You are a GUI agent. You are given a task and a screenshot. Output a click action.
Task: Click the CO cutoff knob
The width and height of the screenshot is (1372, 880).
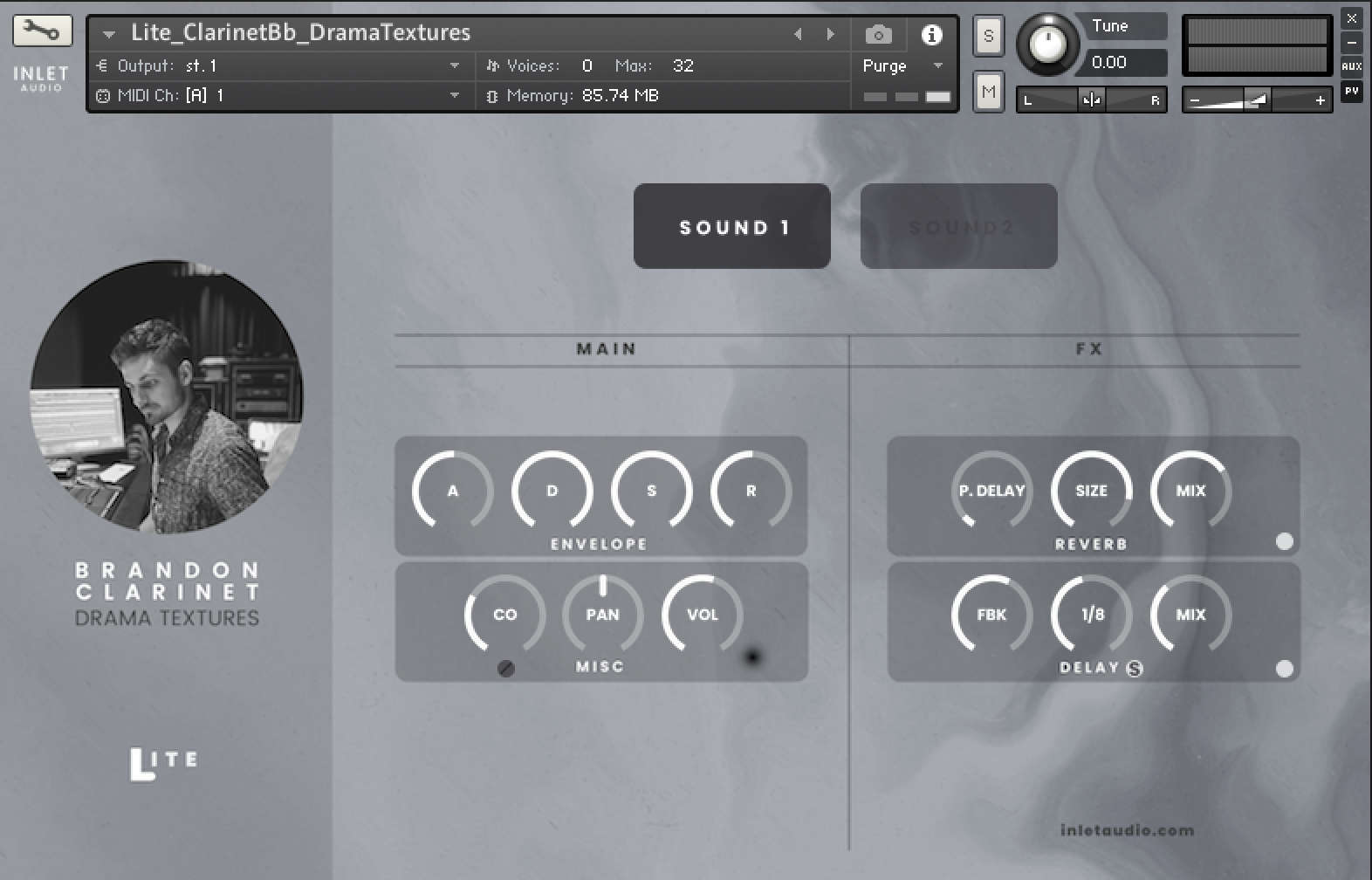504,614
